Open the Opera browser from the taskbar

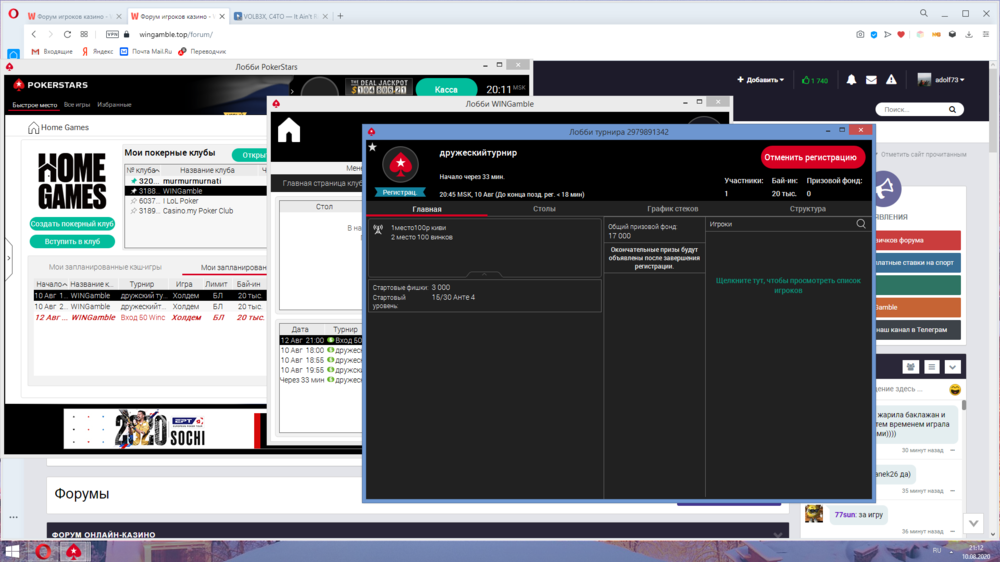43,551
